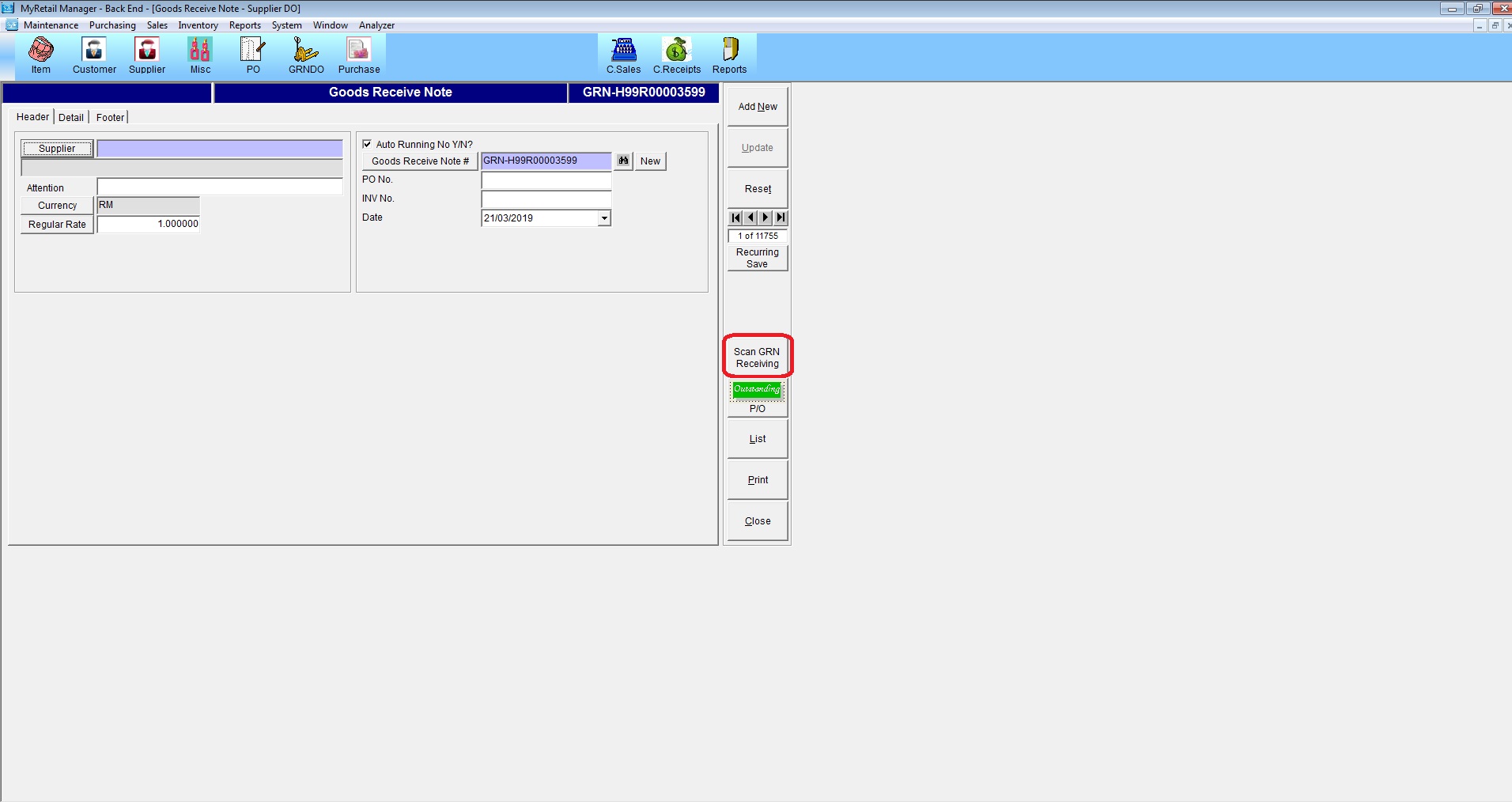Go to the first record arrow
1512x802 pixels.
point(735,218)
